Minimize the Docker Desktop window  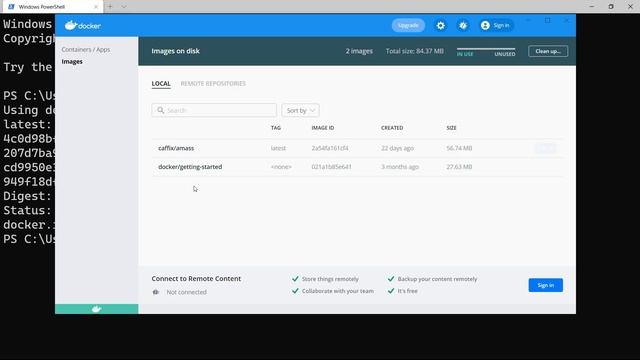528,20
